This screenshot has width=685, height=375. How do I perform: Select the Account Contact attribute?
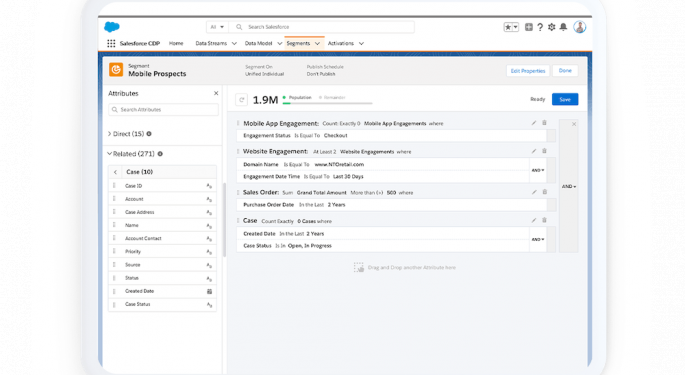(163, 238)
